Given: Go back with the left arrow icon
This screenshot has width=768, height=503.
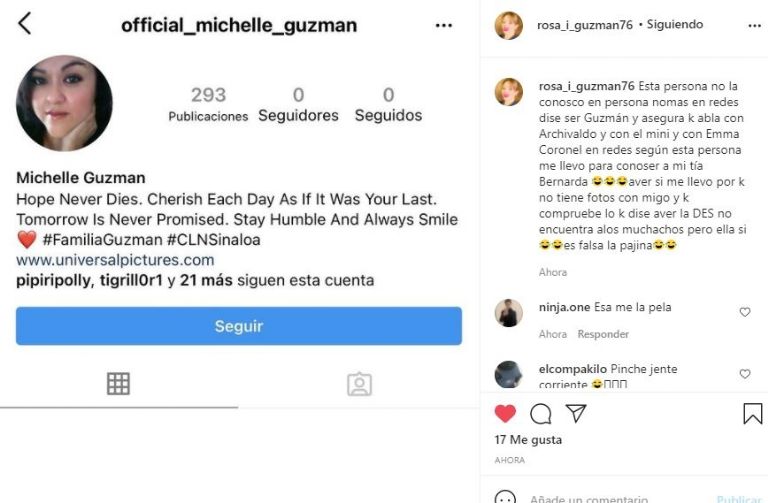Looking at the screenshot, I should pos(24,24).
